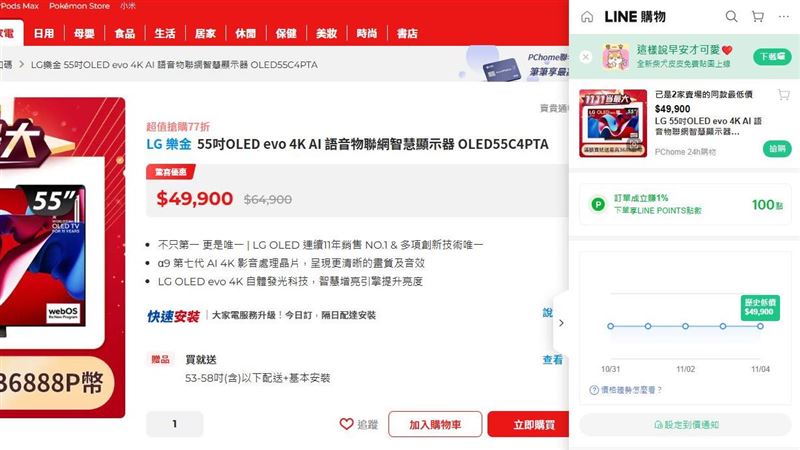
Task: Select the 居家 category tab
Action: click(x=205, y=34)
